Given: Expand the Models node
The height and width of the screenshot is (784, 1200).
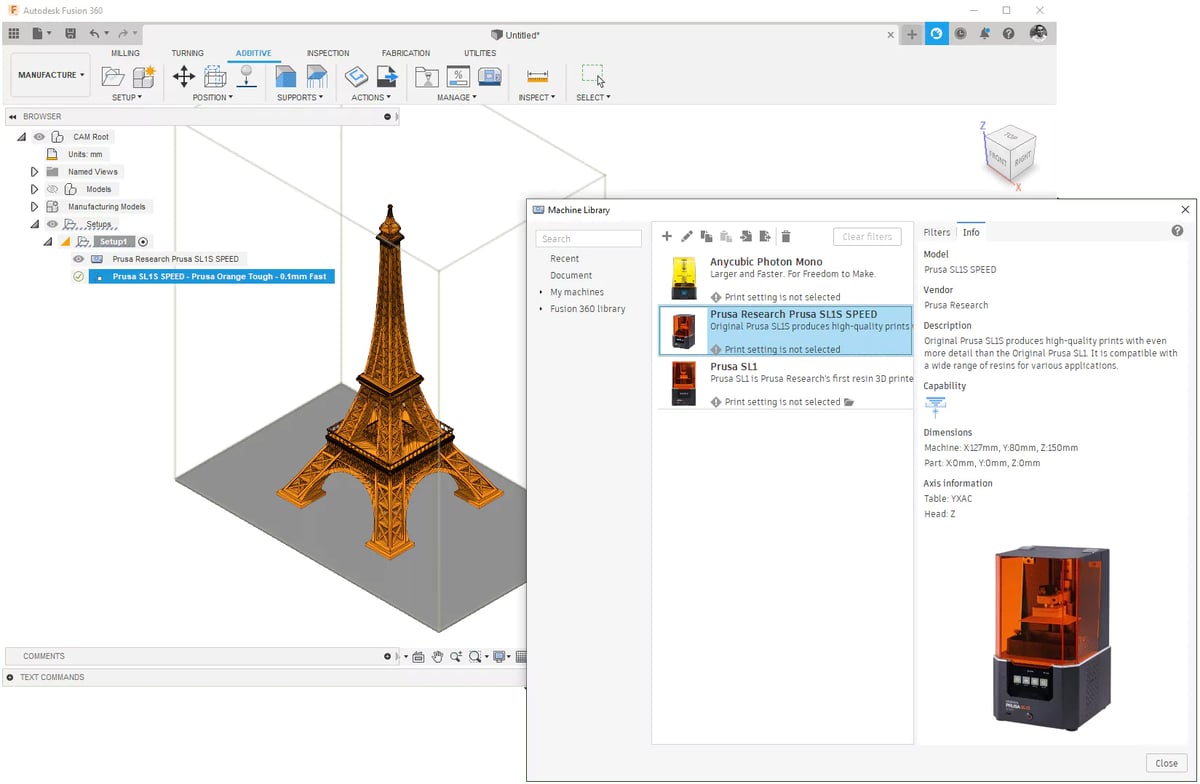Looking at the screenshot, I should coord(34,189).
